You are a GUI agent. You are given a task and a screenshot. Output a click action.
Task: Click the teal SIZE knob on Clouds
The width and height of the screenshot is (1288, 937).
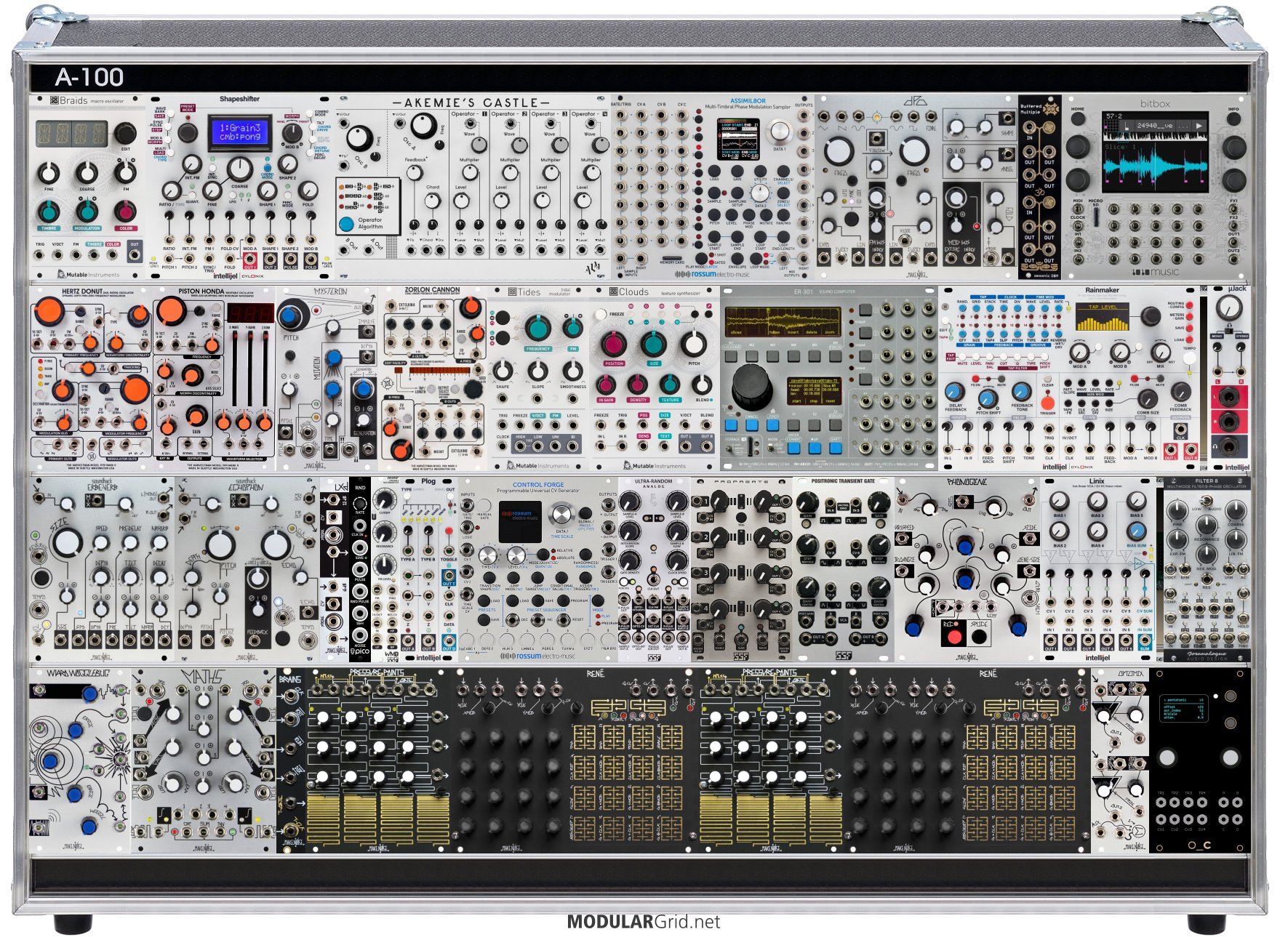click(653, 344)
